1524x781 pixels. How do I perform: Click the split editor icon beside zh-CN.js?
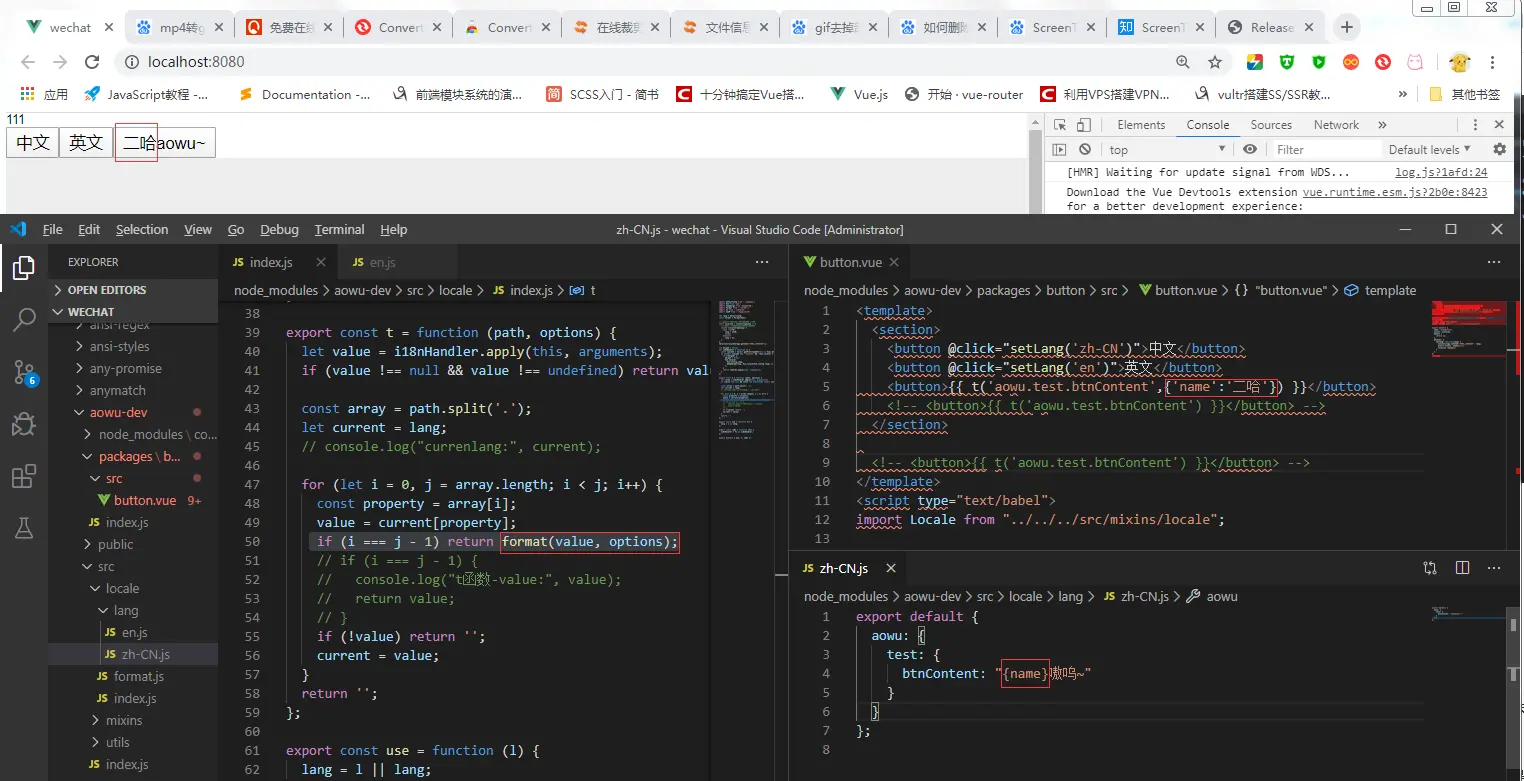[x=1462, y=568]
